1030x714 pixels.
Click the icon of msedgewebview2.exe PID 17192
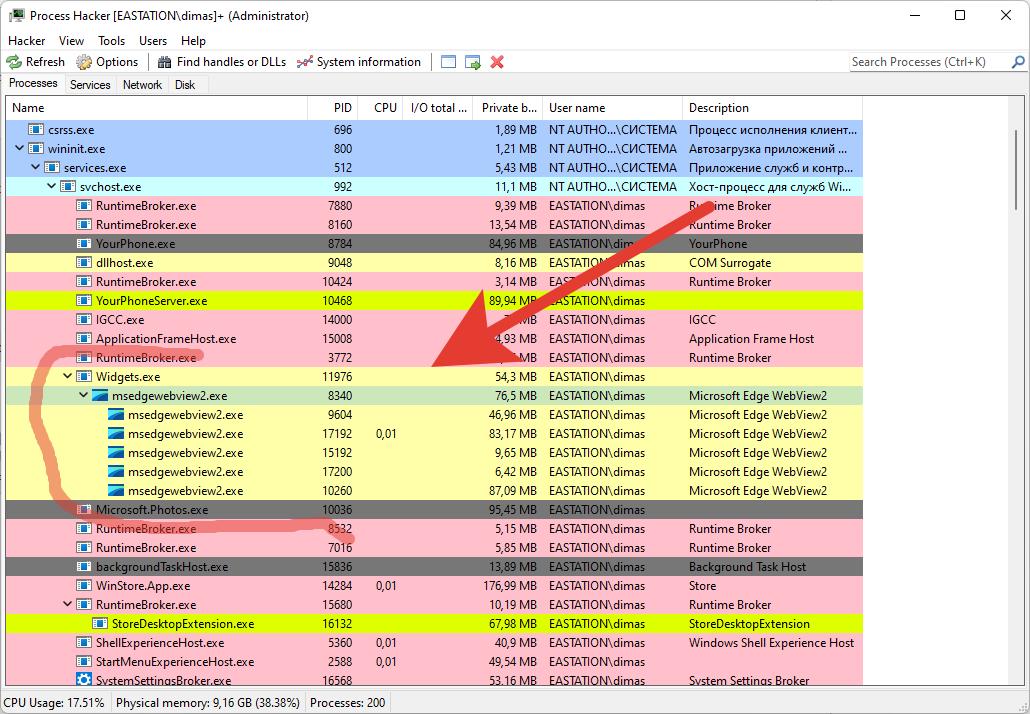click(116, 434)
